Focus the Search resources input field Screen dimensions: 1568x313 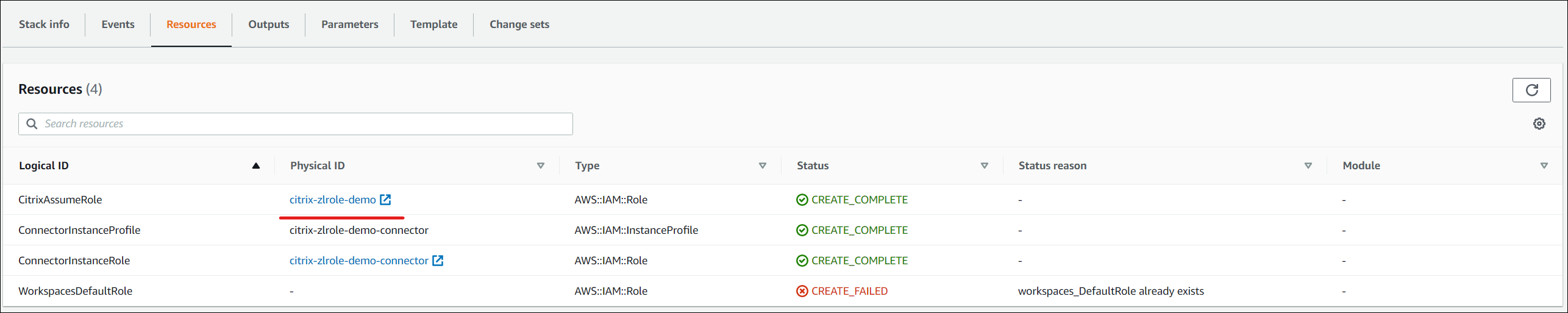tap(305, 124)
